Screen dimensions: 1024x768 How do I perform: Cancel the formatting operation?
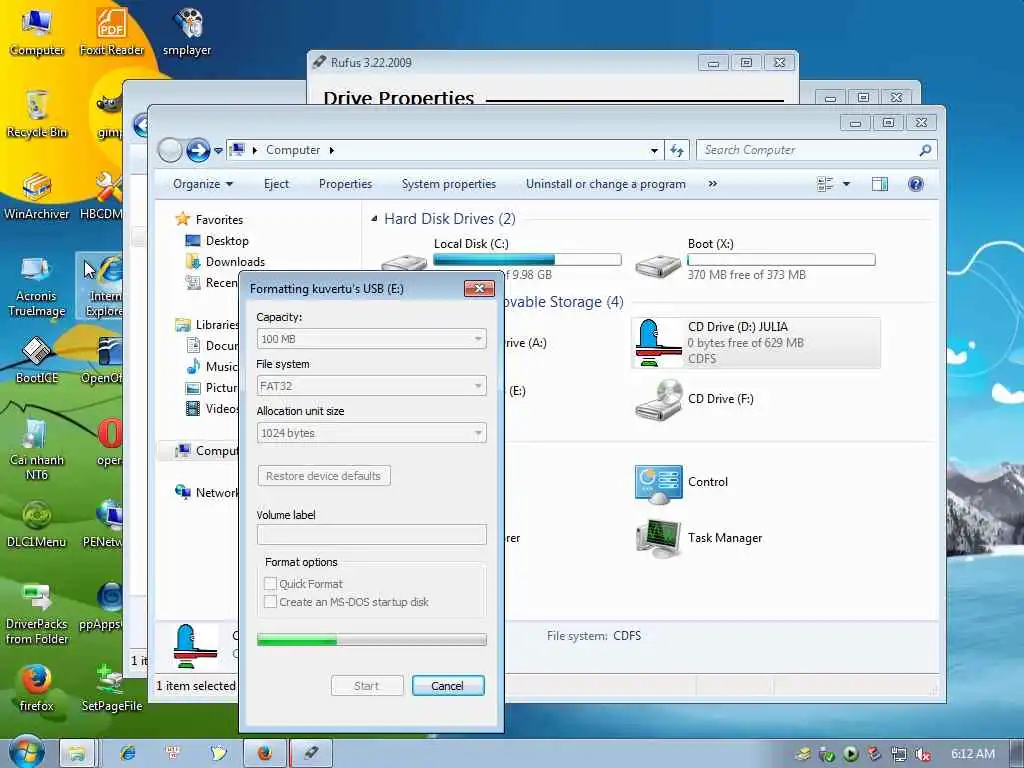click(448, 686)
